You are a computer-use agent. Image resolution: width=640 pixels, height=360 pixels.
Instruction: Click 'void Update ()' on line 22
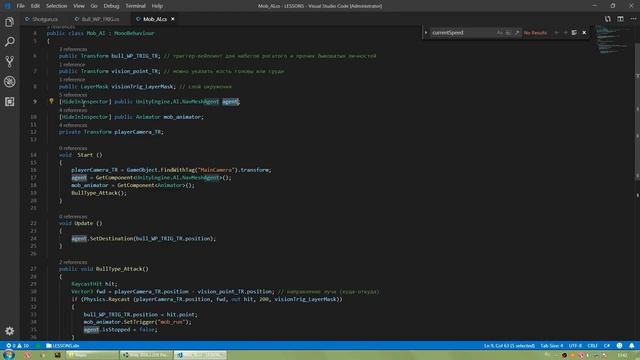(x=80, y=223)
